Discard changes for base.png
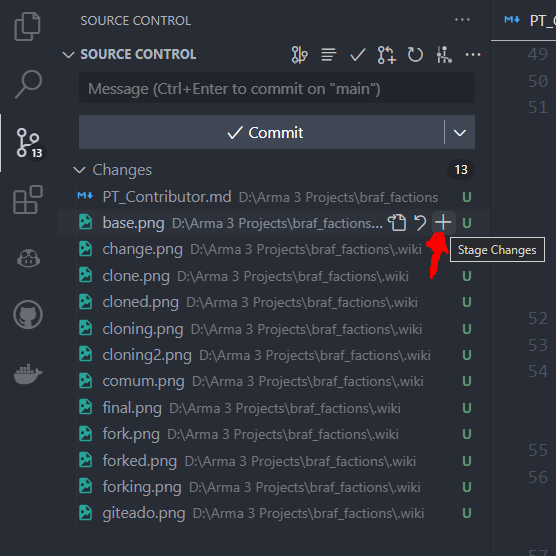The image size is (556, 556). (421, 223)
